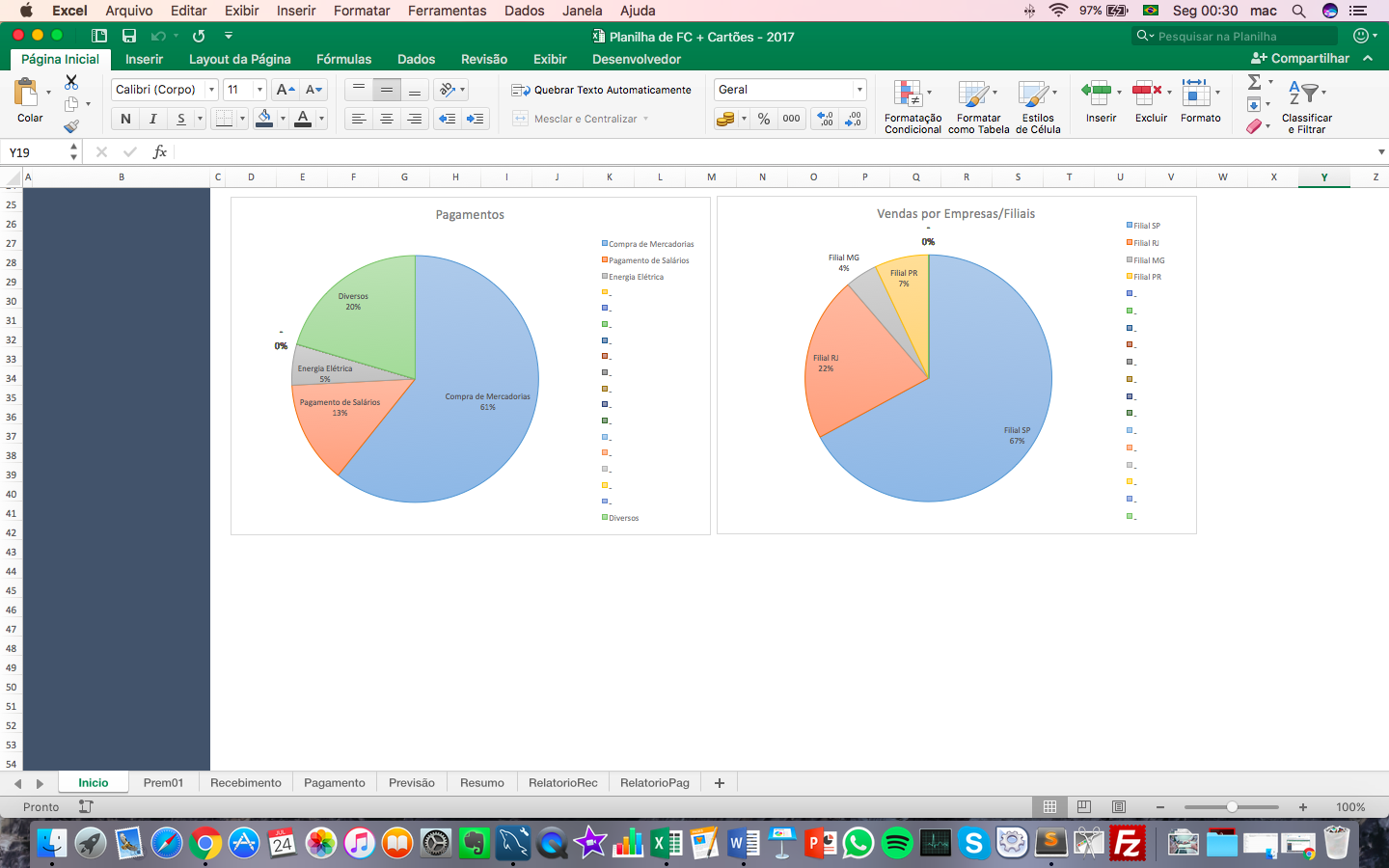The width and height of the screenshot is (1389, 868).
Task: Click the insert function fx icon
Action: pyautogui.click(x=160, y=152)
